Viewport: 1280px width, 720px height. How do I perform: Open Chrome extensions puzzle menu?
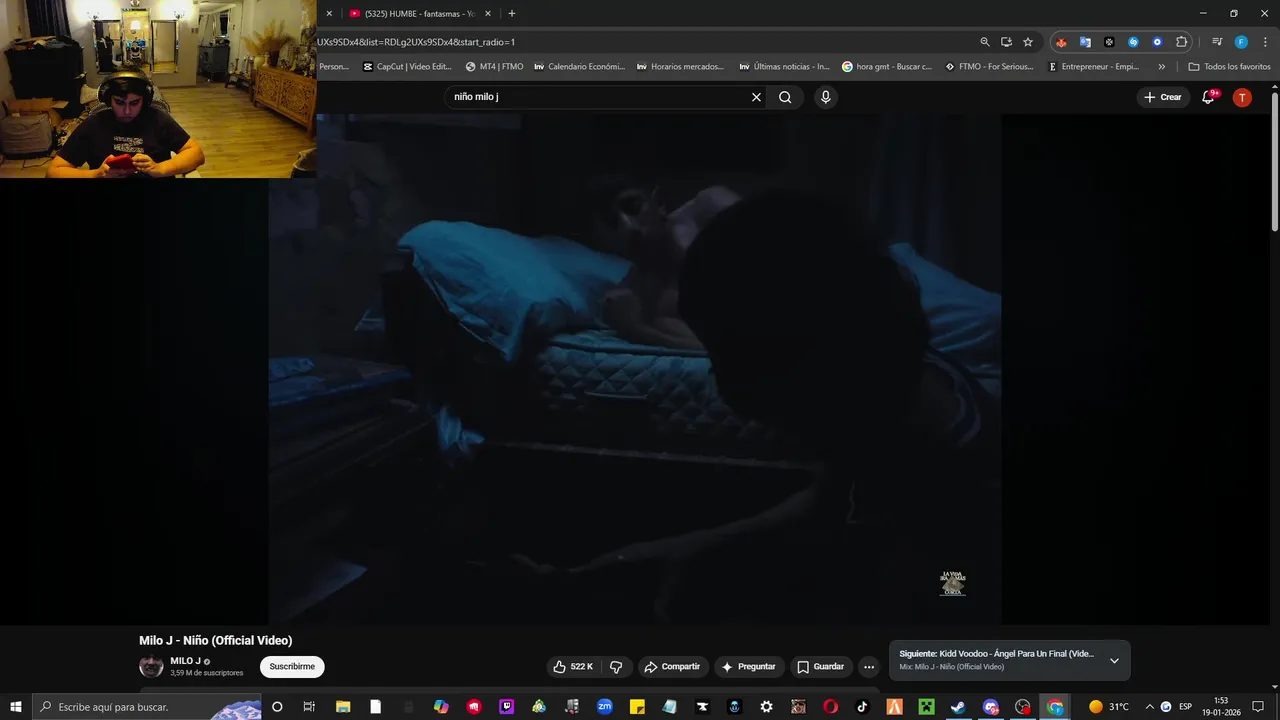point(1181,42)
